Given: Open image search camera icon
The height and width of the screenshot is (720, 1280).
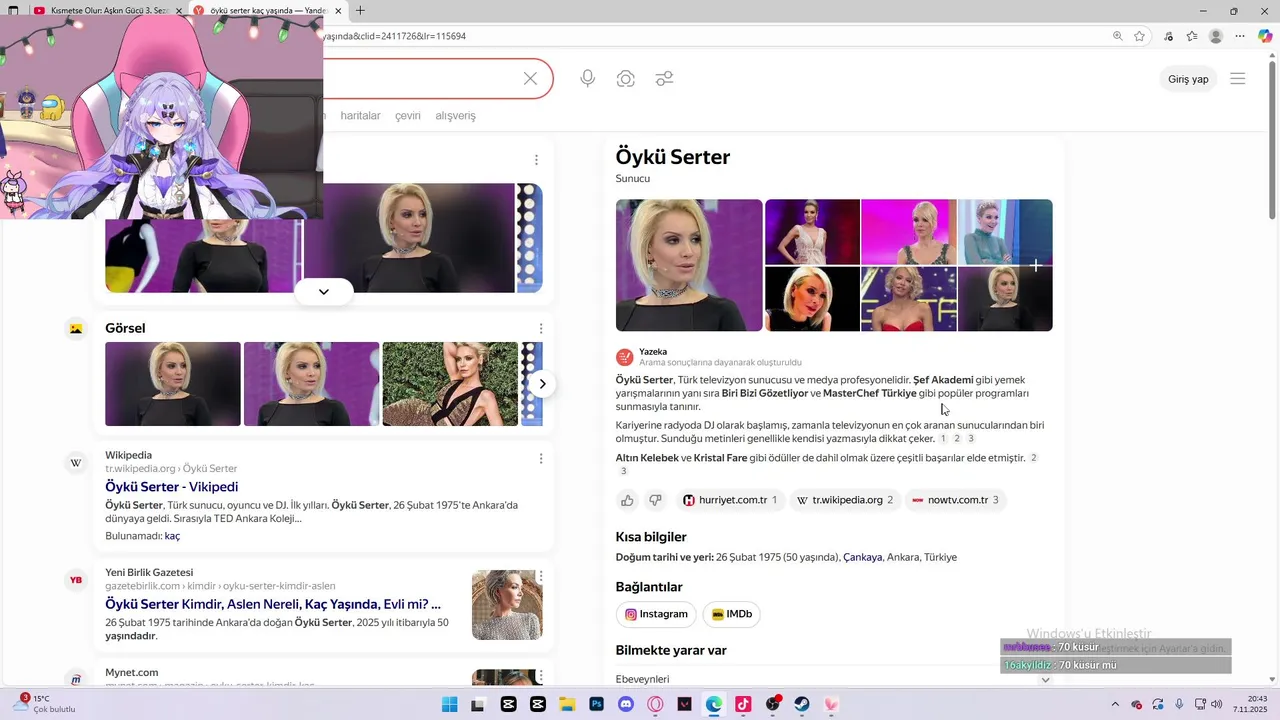Looking at the screenshot, I should pyautogui.click(x=626, y=78).
